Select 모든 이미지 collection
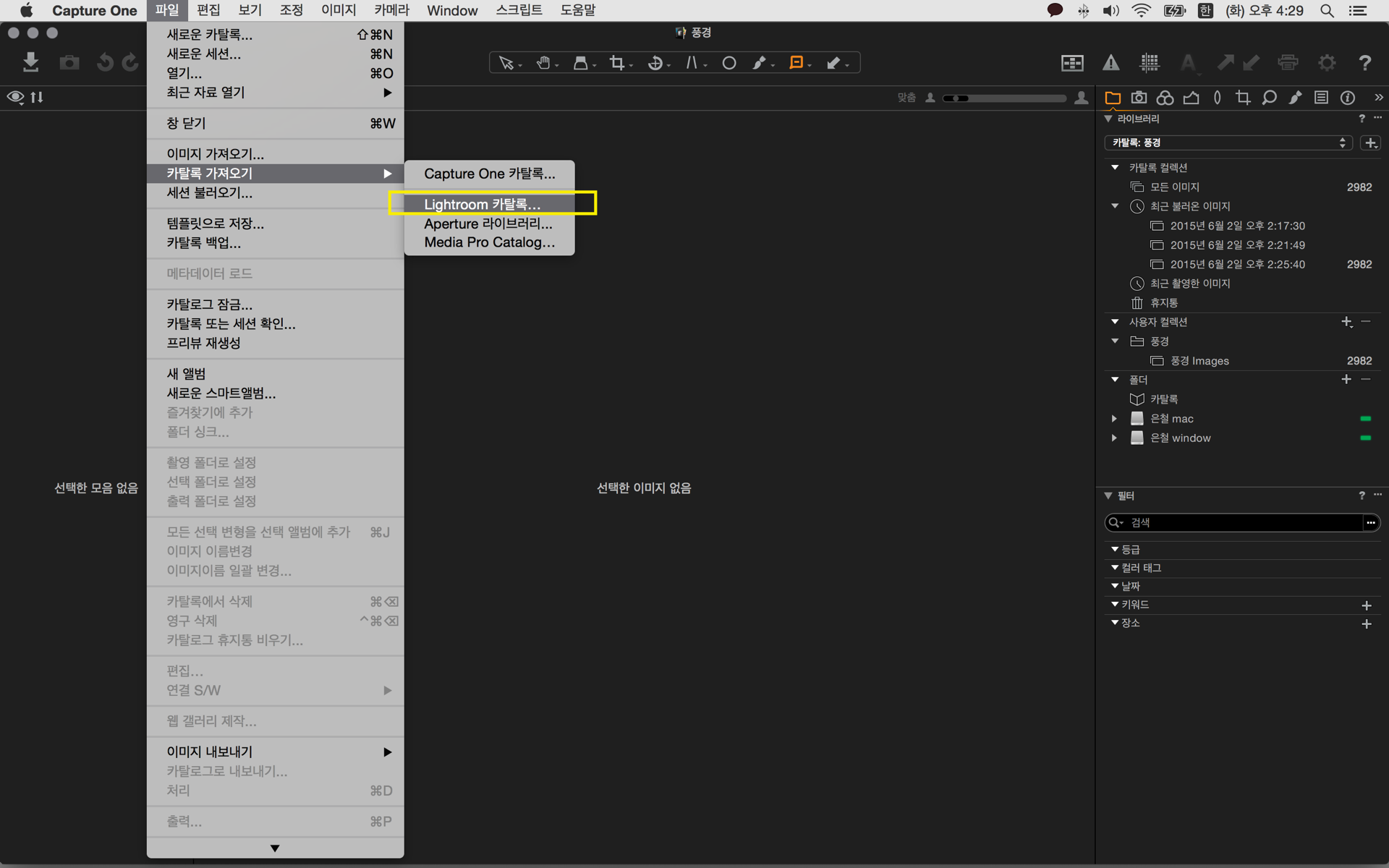 coord(1174,187)
